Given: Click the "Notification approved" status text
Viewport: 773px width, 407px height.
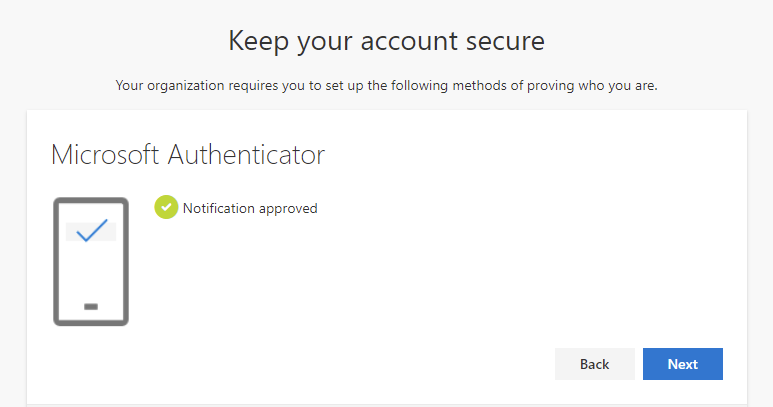Looking at the screenshot, I should point(250,208).
